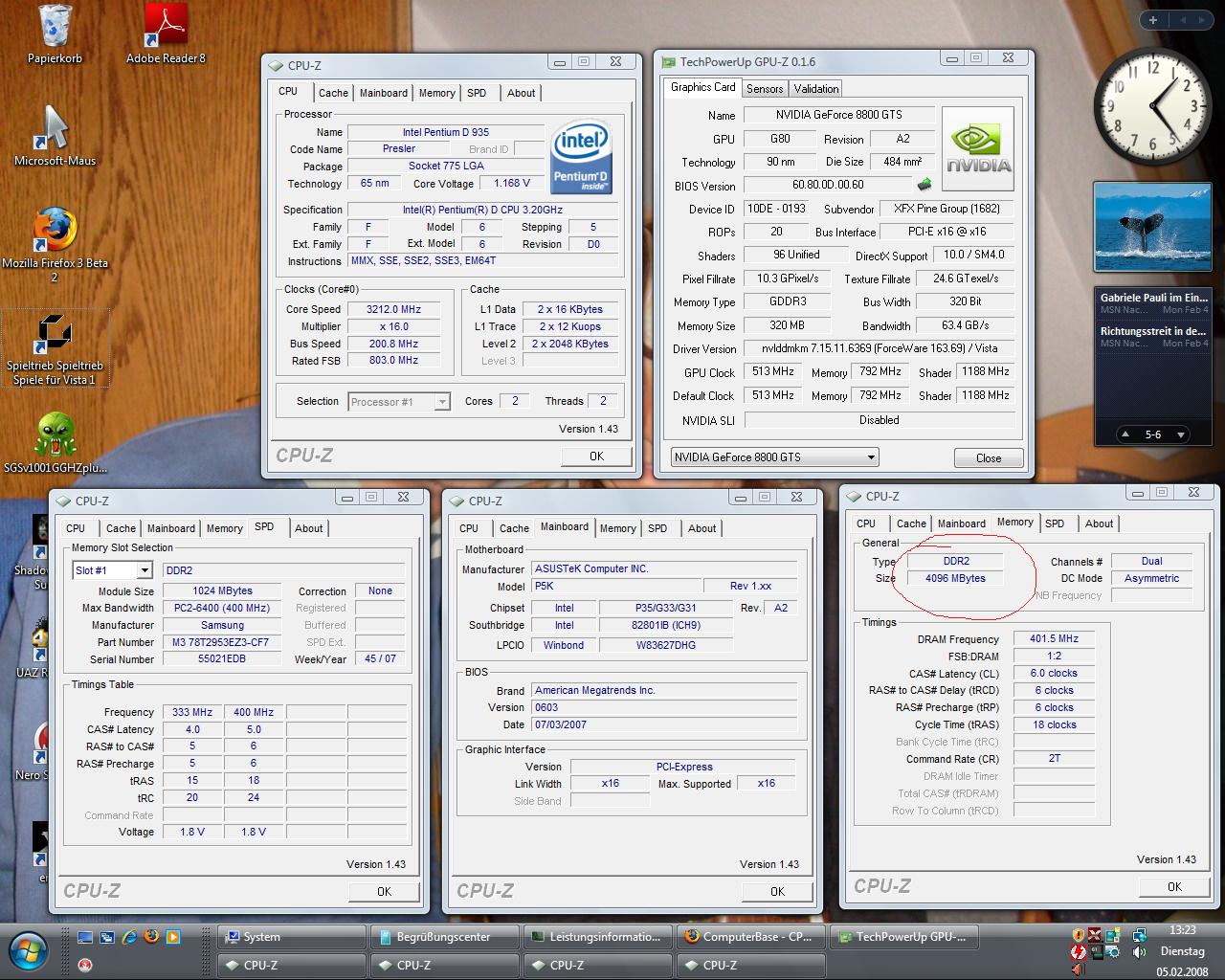Click Max Bandwidth PC2-6400 (400 MHz)
1225x980 pixels.
(x=221, y=608)
